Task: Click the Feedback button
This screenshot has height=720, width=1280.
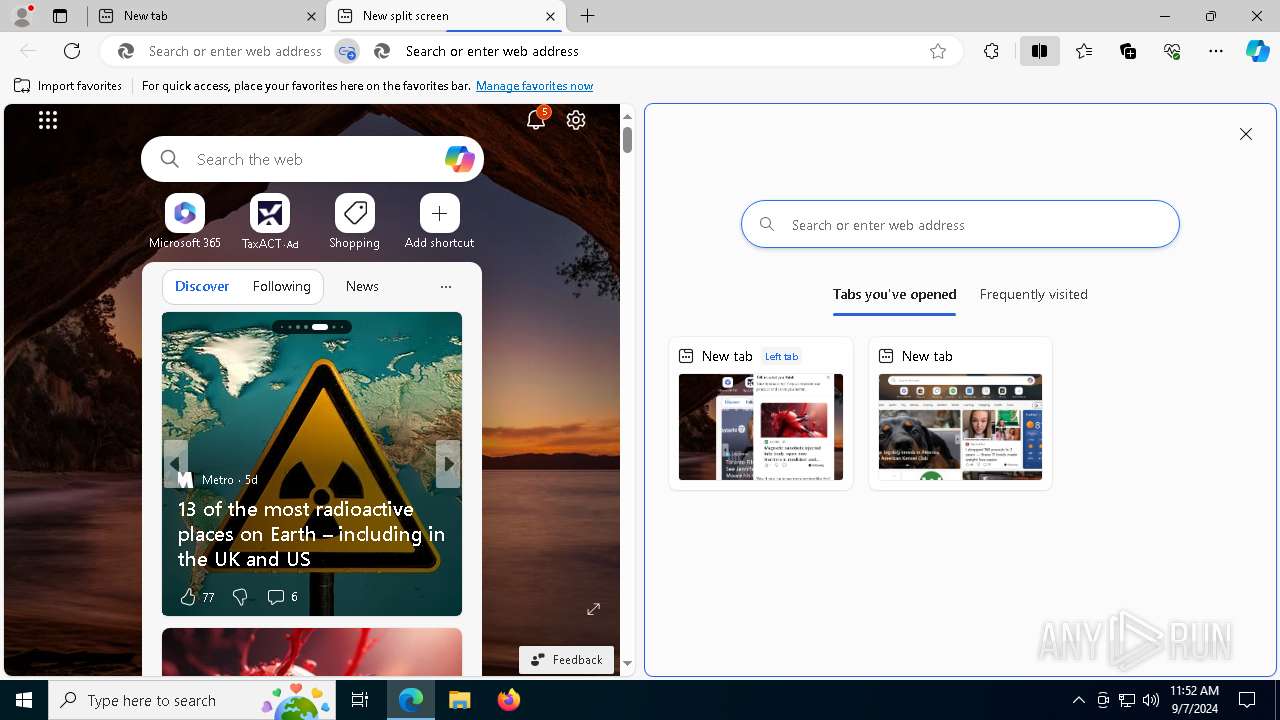Action: [x=566, y=660]
